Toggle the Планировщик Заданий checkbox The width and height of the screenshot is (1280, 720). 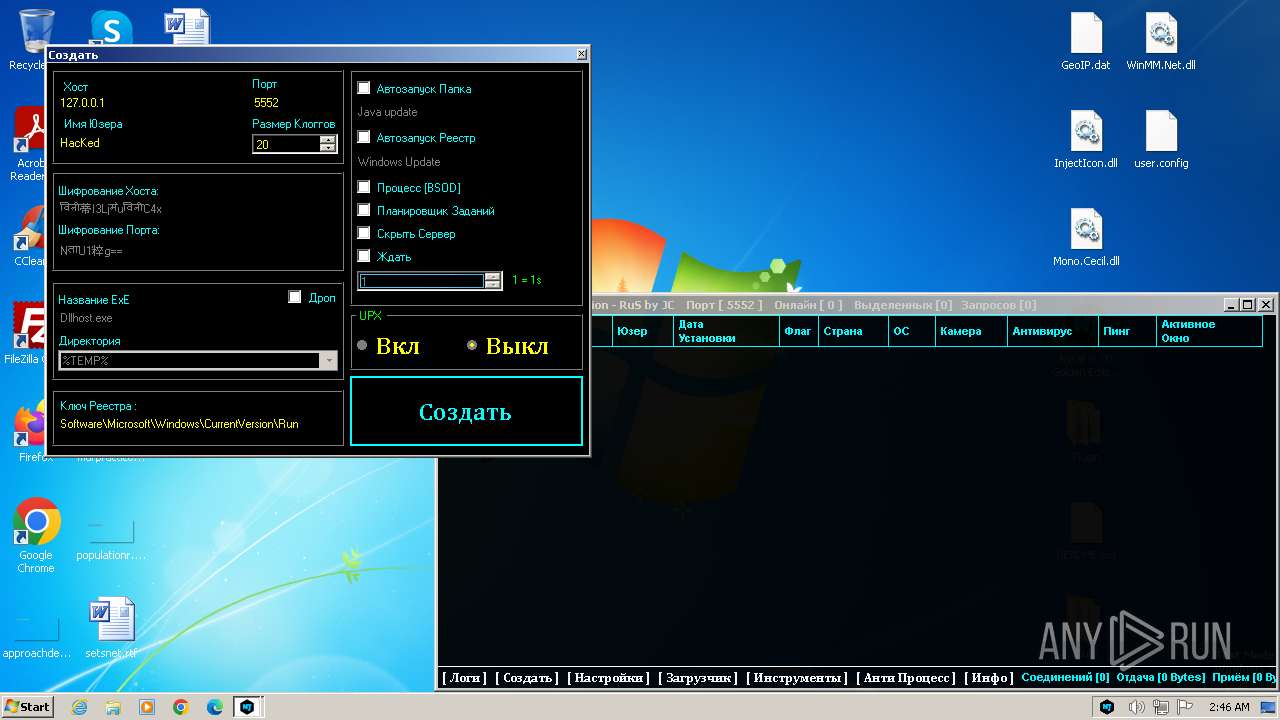tap(364, 210)
